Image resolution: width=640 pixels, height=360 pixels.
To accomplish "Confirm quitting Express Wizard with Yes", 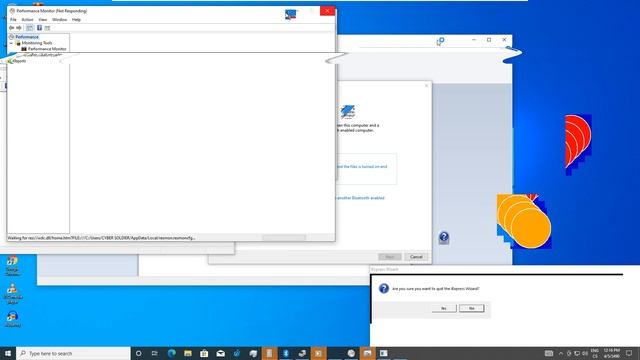I will [x=444, y=308].
